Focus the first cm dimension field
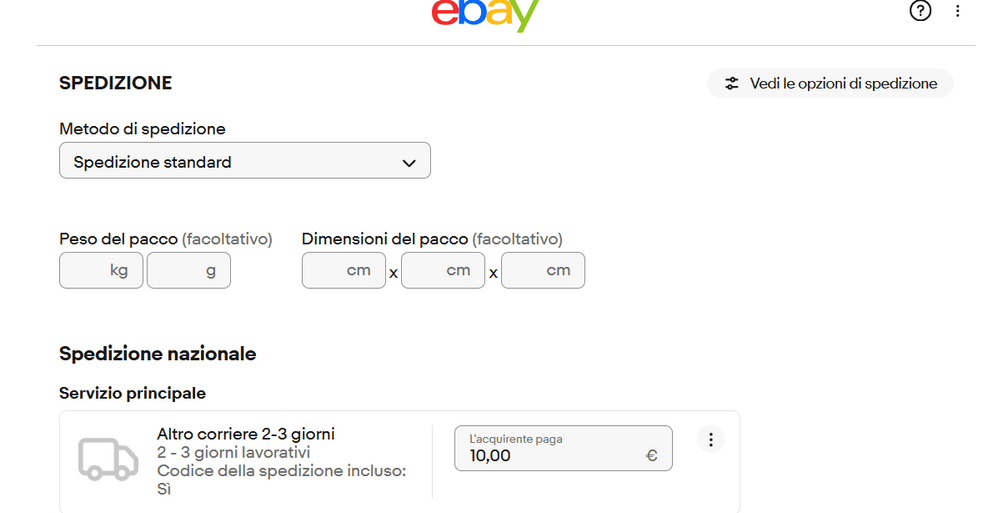The image size is (998, 513). tap(344, 271)
